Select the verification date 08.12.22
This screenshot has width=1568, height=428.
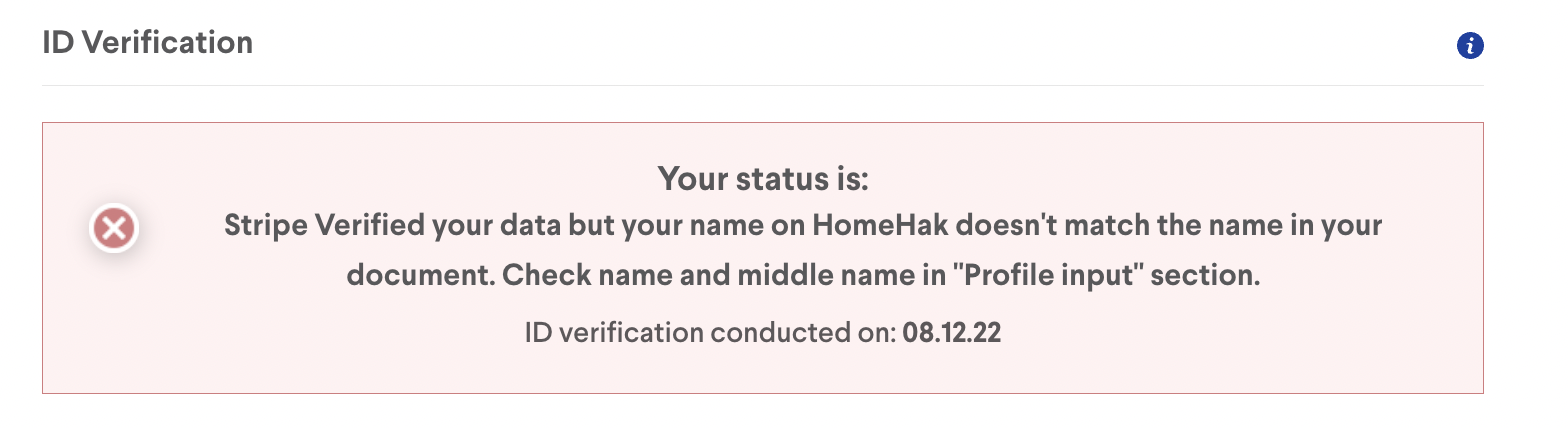point(951,333)
